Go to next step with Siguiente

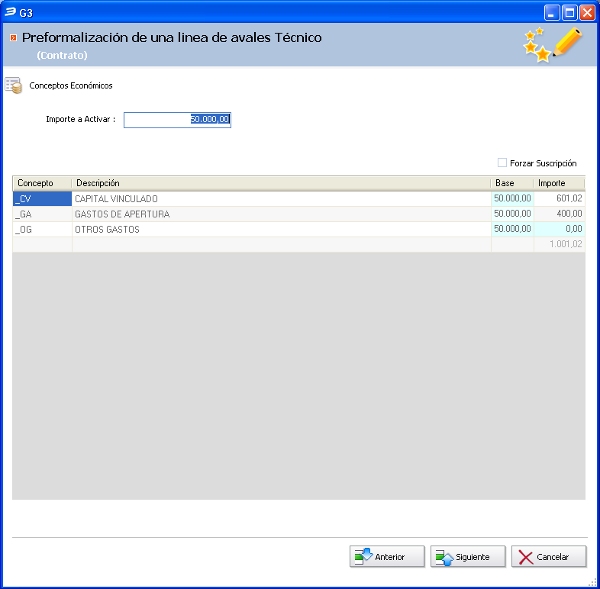(x=468, y=556)
